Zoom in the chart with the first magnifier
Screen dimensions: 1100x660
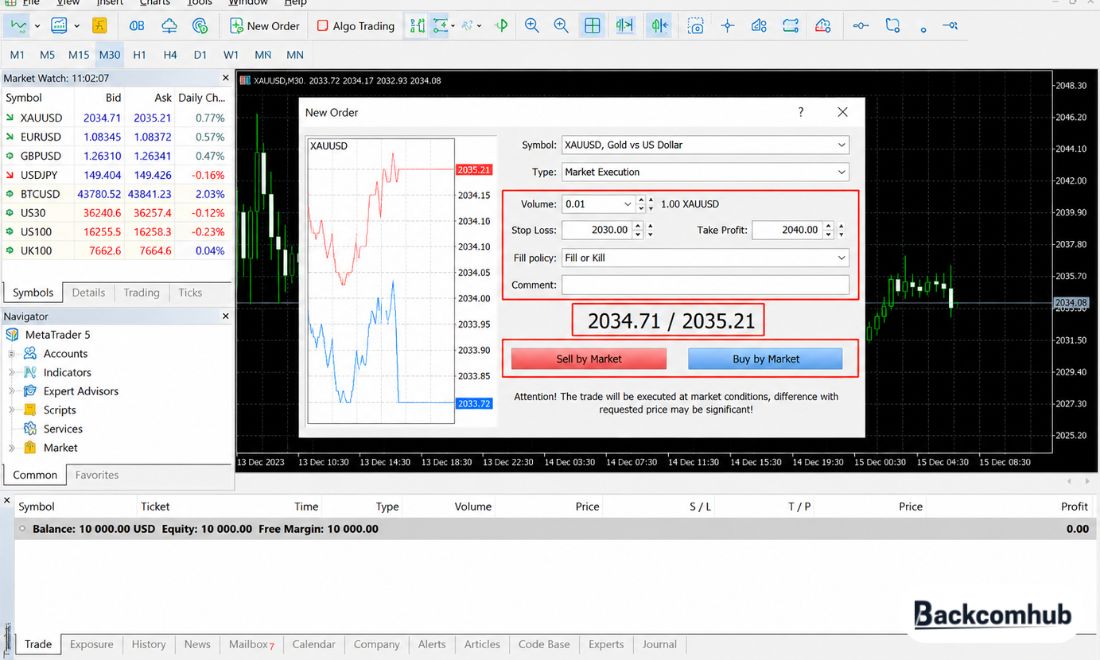tap(532, 26)
